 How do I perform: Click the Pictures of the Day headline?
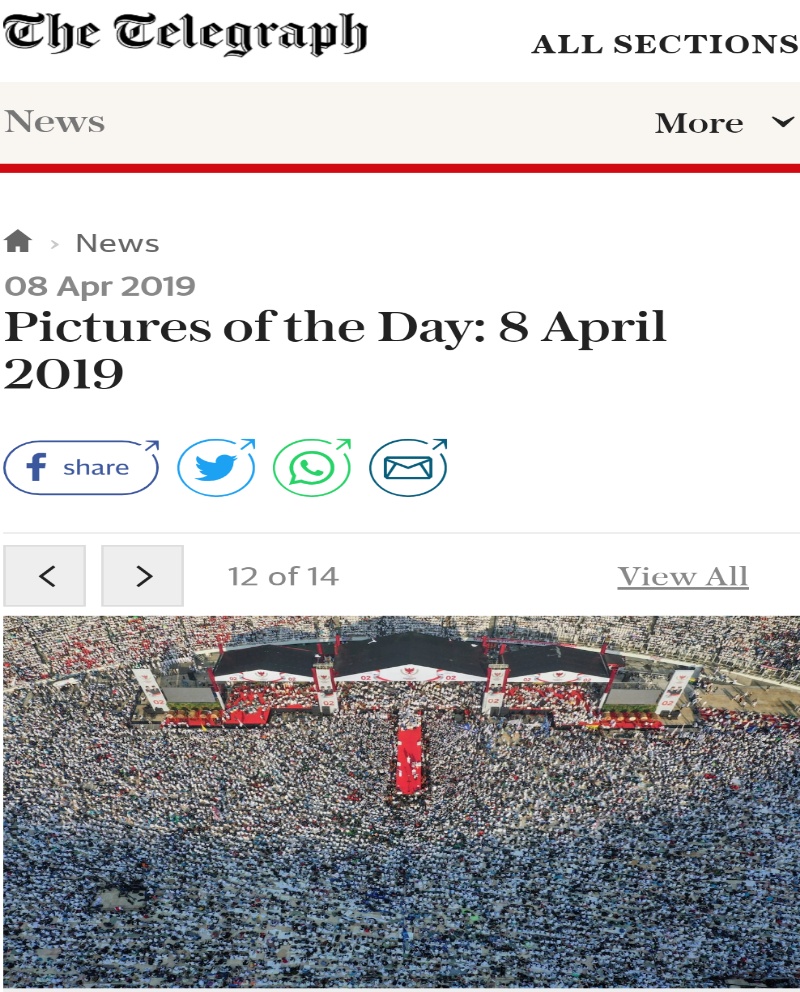pos(335,350)
